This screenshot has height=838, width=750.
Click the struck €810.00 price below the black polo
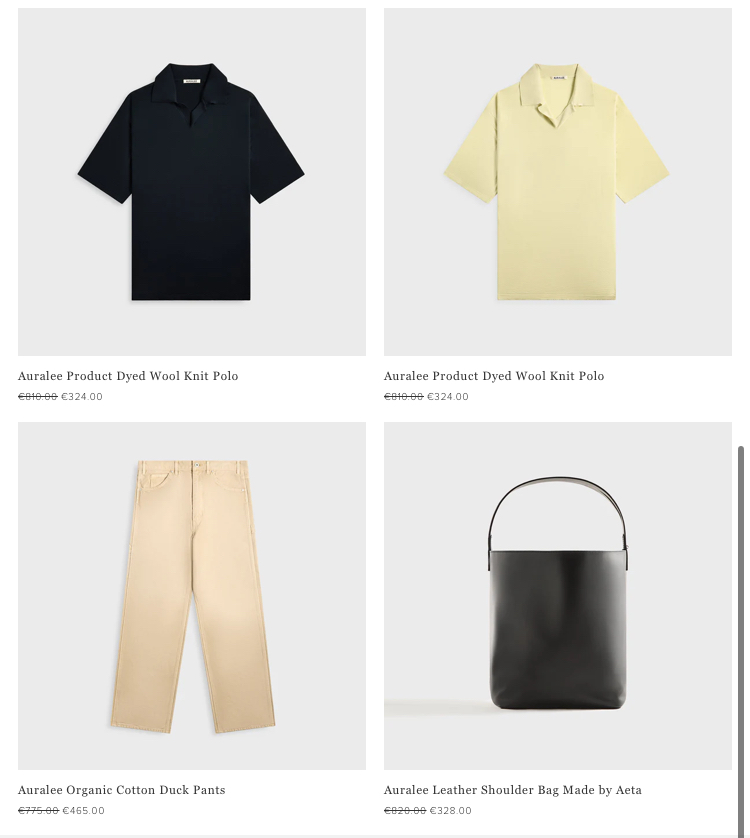coord(38,397)
